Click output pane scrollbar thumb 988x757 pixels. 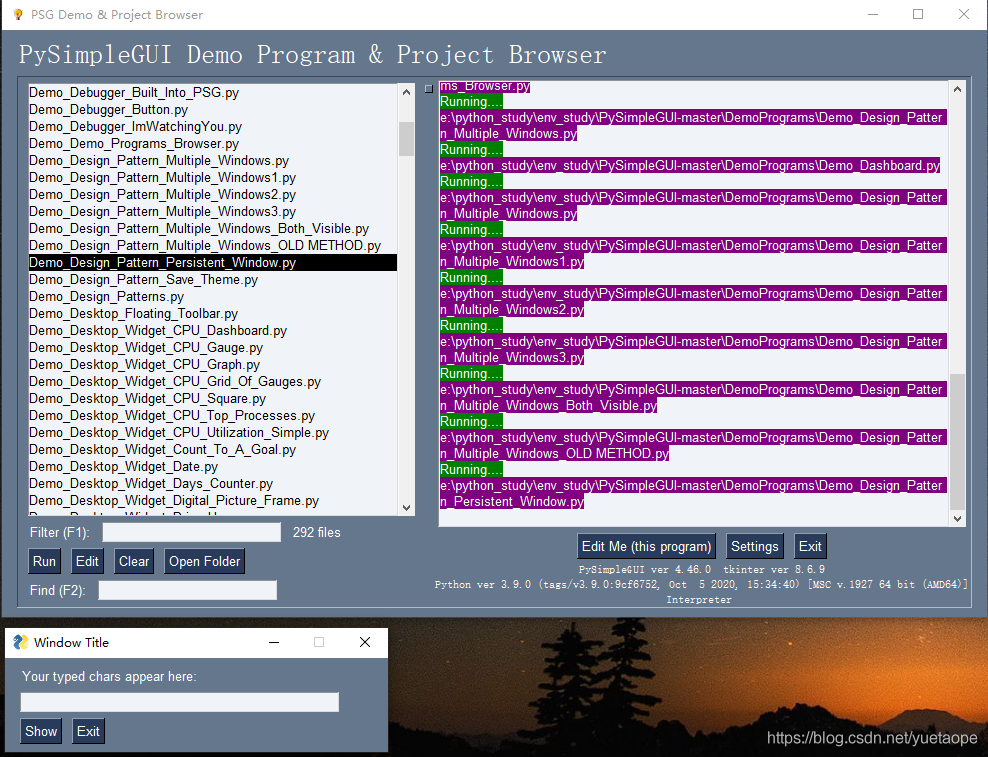click(x=957, y=441)
